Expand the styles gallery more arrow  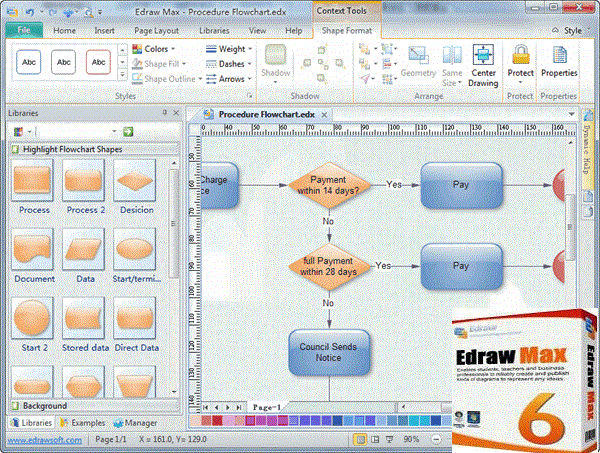click(x=122, y=74)
